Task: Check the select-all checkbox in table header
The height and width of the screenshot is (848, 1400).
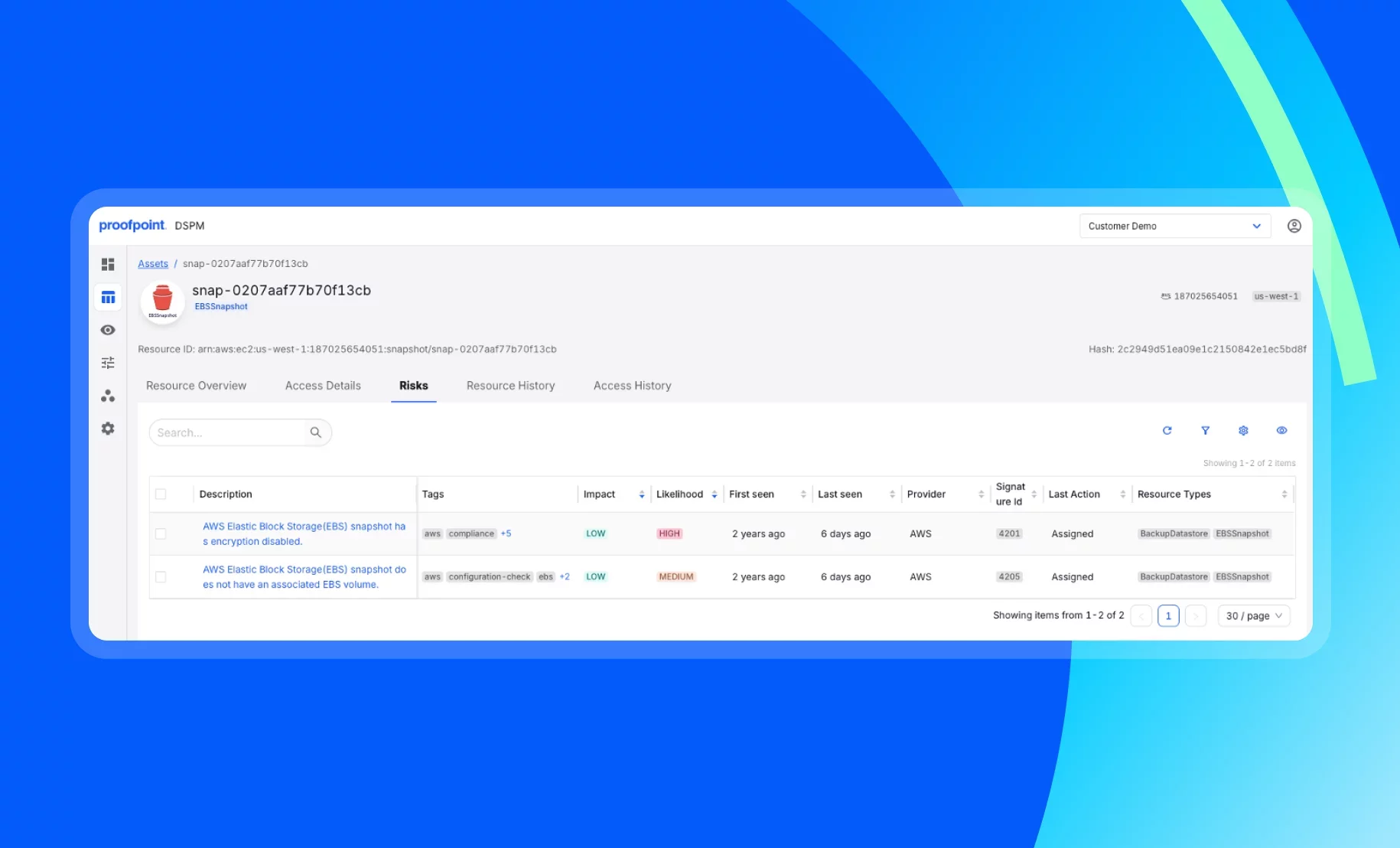Action: pos(161,494)
